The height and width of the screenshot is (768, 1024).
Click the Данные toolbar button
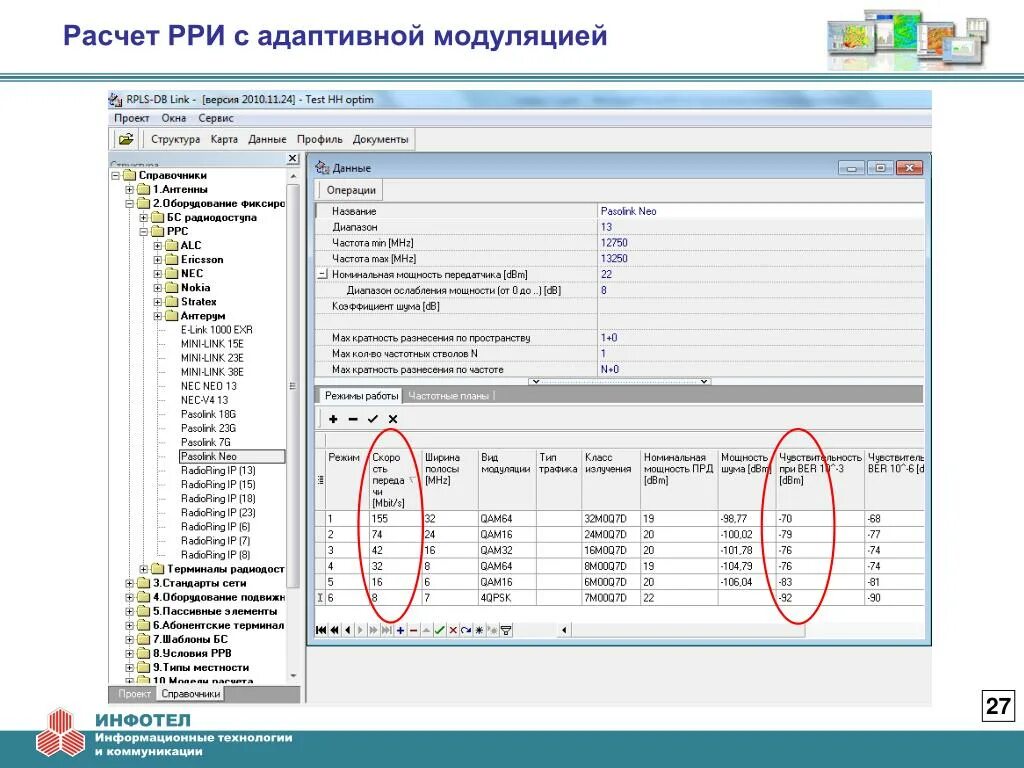(267, 139)
